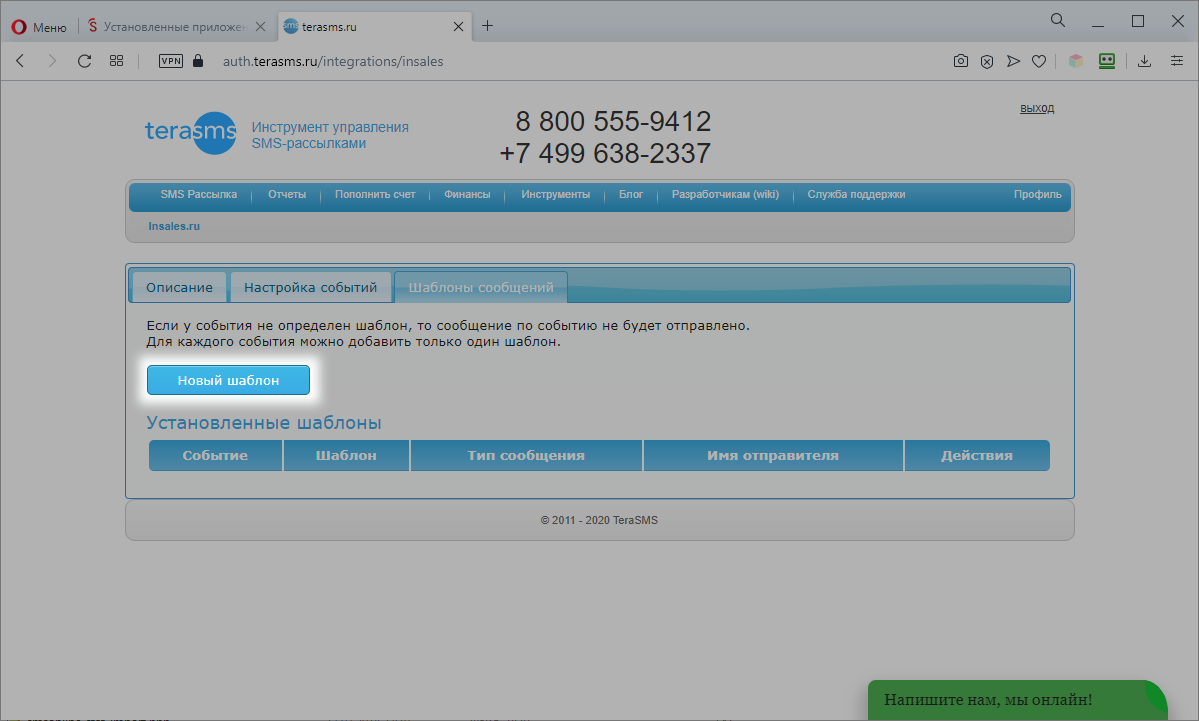
Task: Open Easy Setup sliders icon
Action: click(x=1177, y=61)
